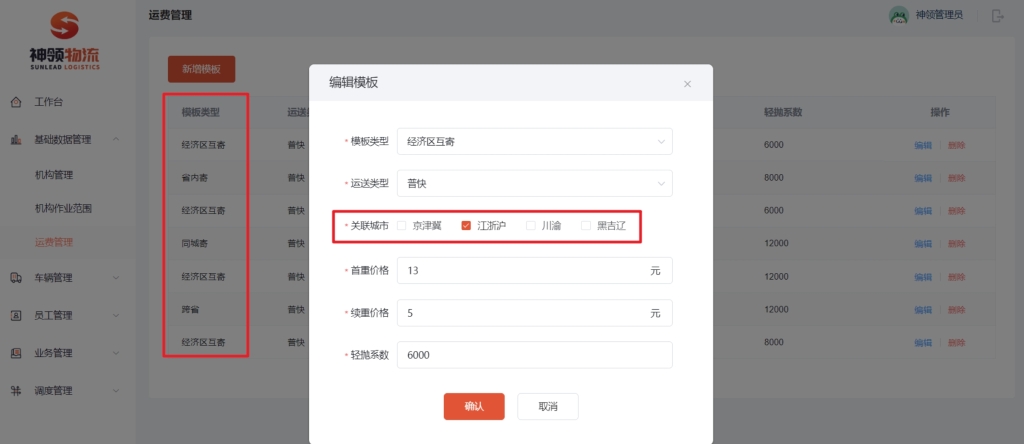Open the 运送类型 dropdown showing 普快
Viewport: 1024px width, 444px height.
(x=534, y=183)
